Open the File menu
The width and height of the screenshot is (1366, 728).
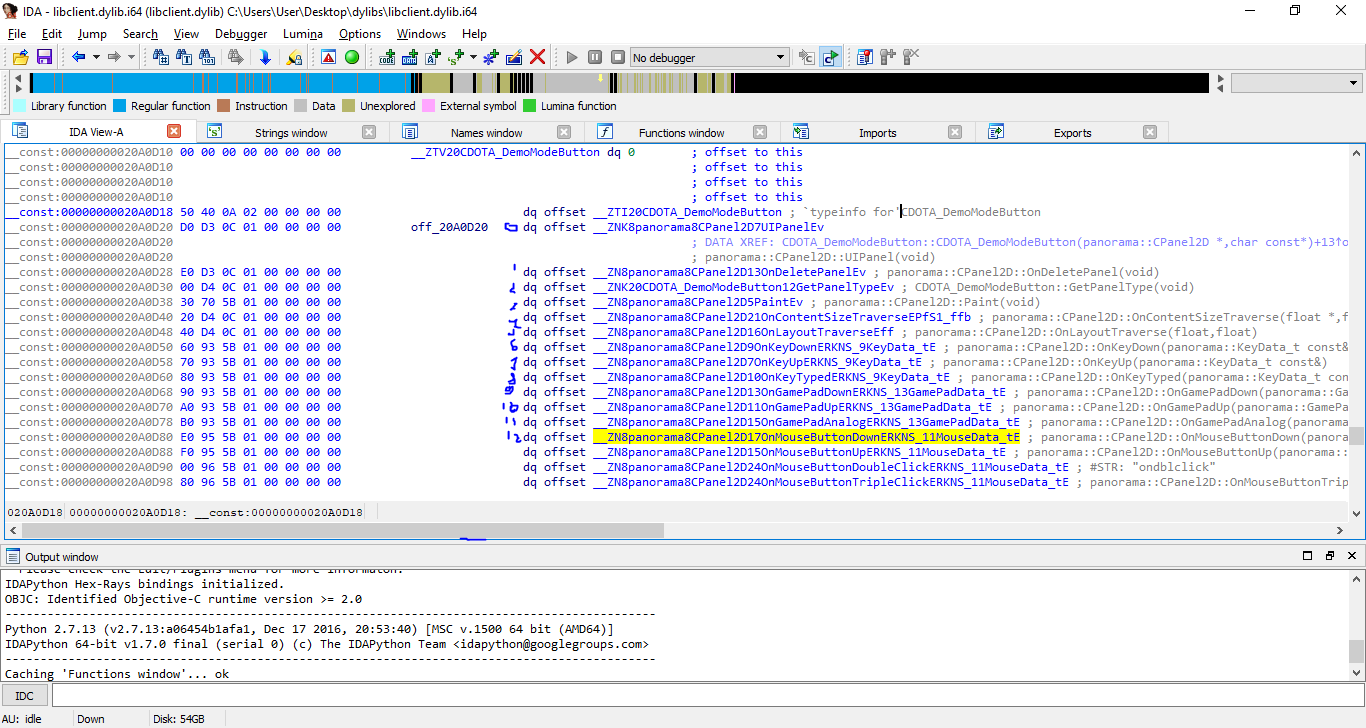17,34
